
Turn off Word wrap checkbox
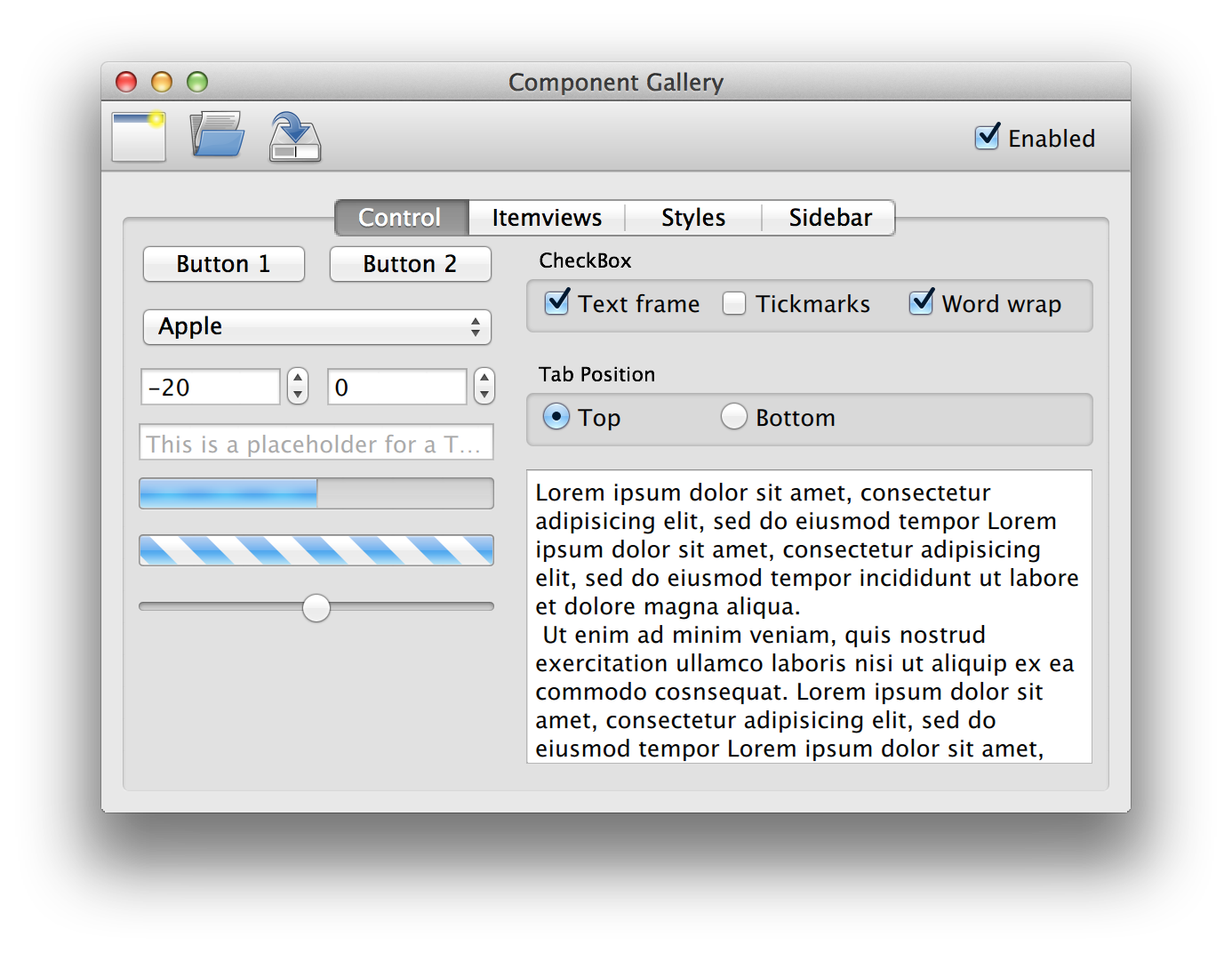(922, 303)
